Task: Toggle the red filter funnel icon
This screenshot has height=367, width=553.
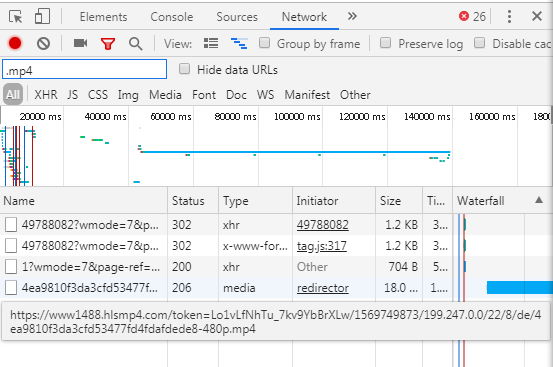Action: 108,44
